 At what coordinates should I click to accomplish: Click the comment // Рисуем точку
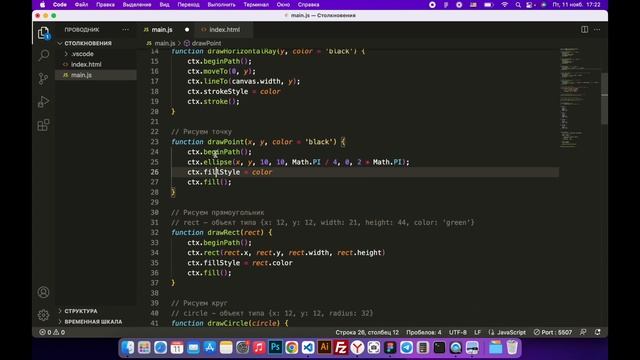click(x=201, y=132)
